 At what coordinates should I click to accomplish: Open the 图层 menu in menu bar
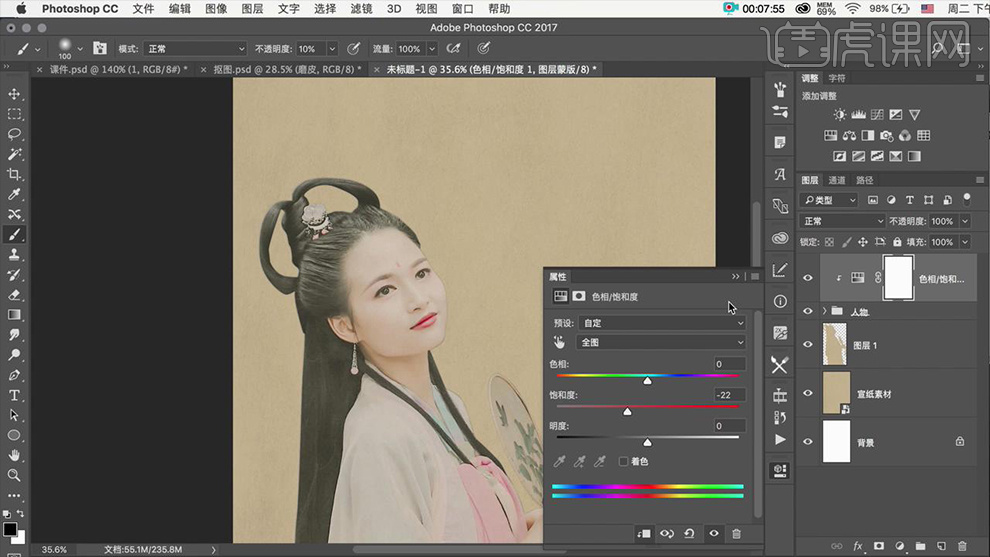pyautogui.click(x=252, y=9)
